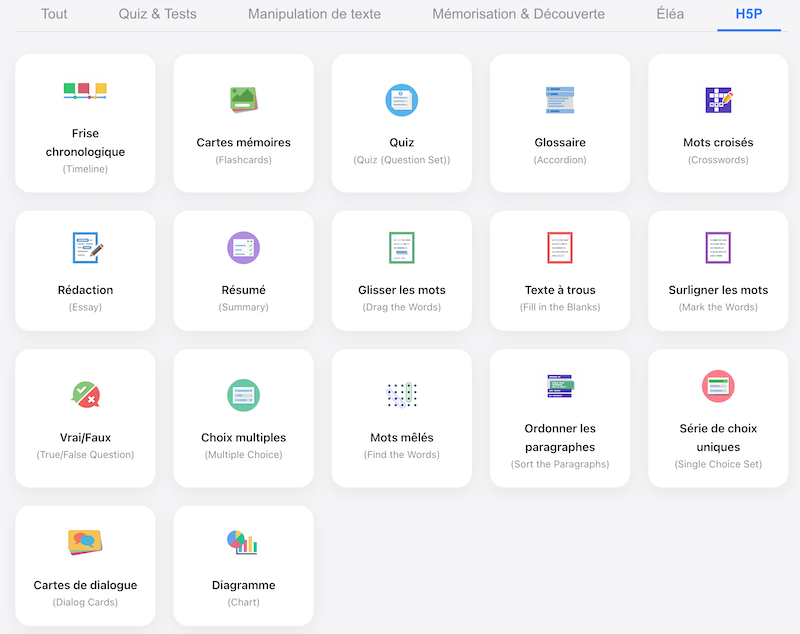Select the purple Résumé icon
This screenshot has height=634, width=800.
tap(243, 247)
